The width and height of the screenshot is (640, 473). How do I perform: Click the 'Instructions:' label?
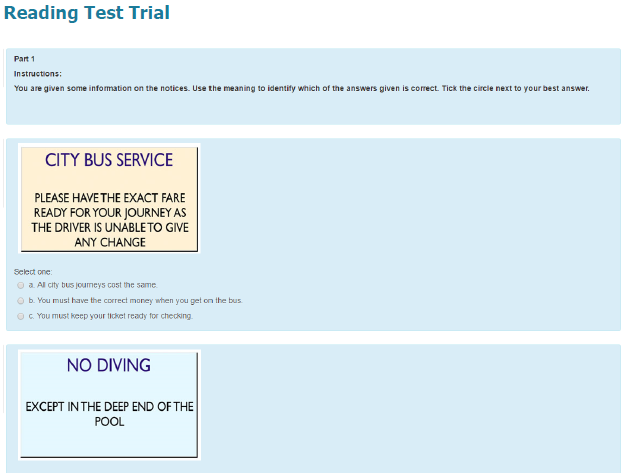tap(38, 73)
